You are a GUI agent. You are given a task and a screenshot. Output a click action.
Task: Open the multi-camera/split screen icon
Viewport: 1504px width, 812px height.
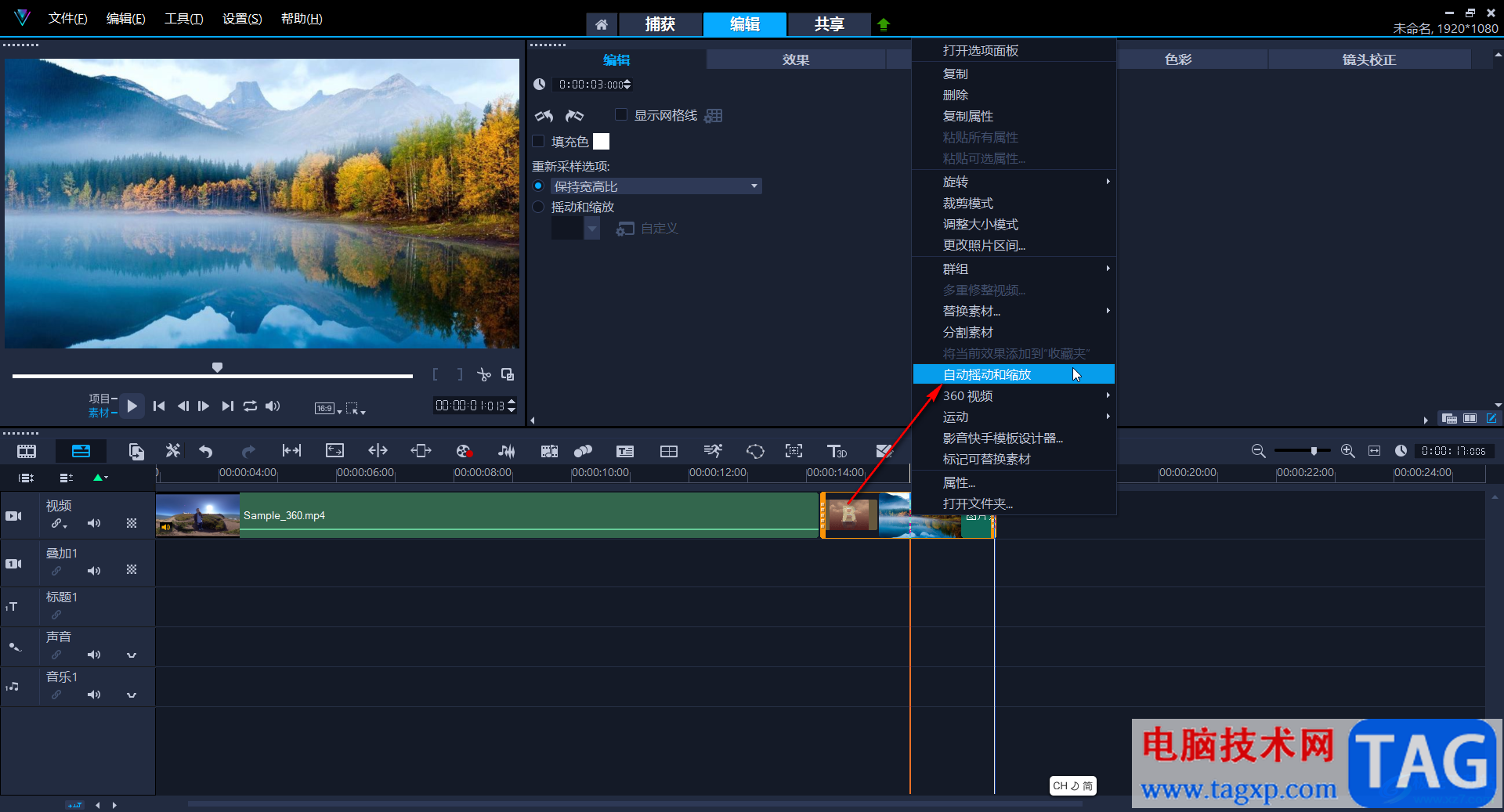click(669, 451)
